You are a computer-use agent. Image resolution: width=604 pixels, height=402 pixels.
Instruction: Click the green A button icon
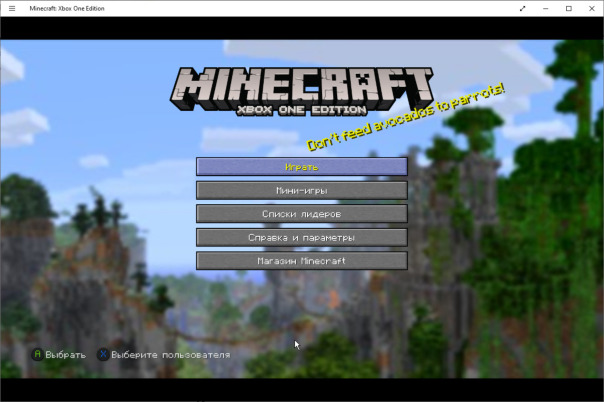(37, 354)
